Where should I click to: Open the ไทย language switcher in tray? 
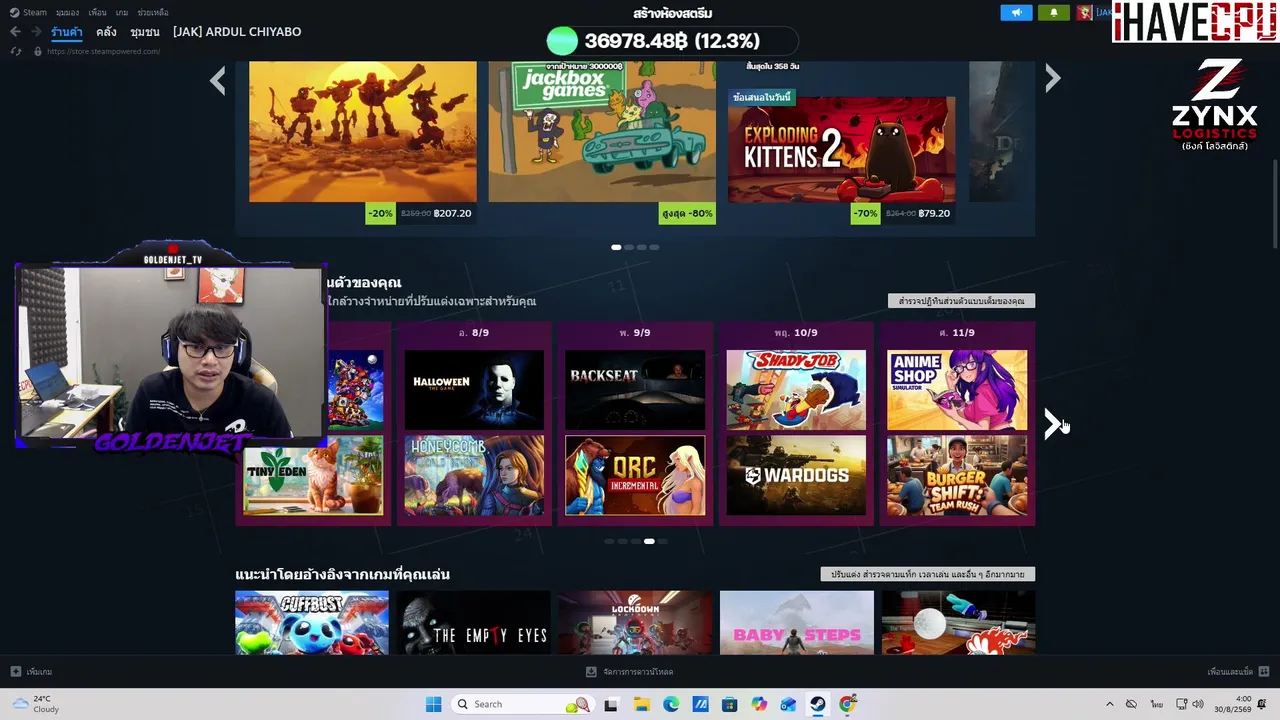[1157, 704]
